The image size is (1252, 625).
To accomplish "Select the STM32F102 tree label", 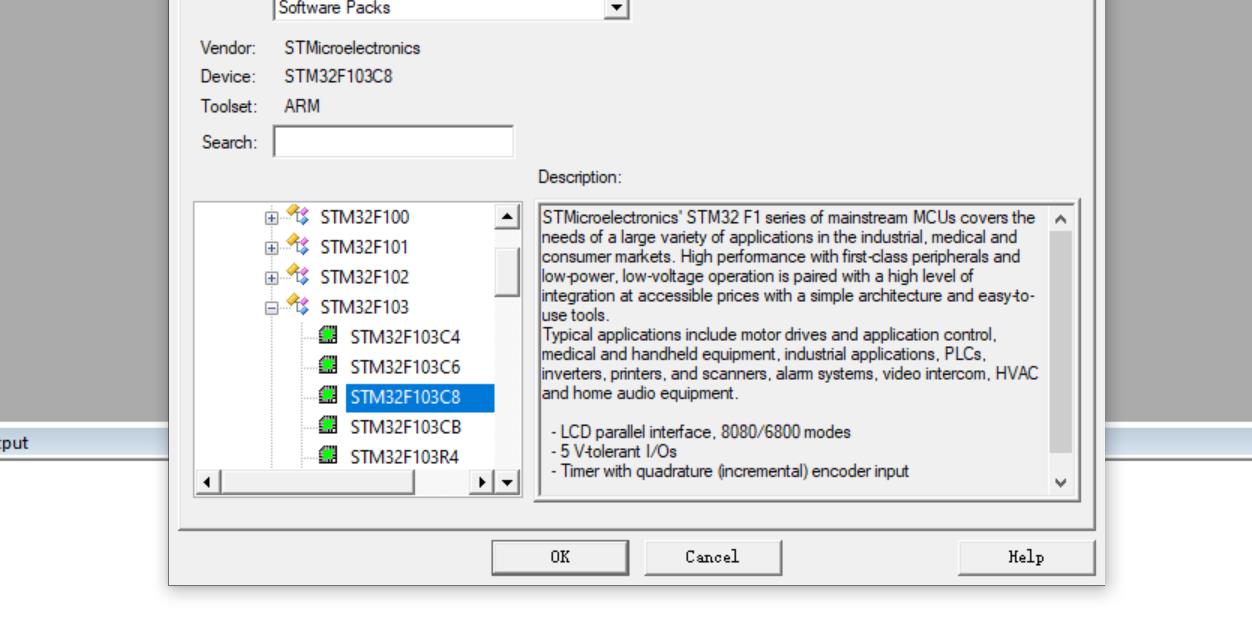I will click(364, 277).
